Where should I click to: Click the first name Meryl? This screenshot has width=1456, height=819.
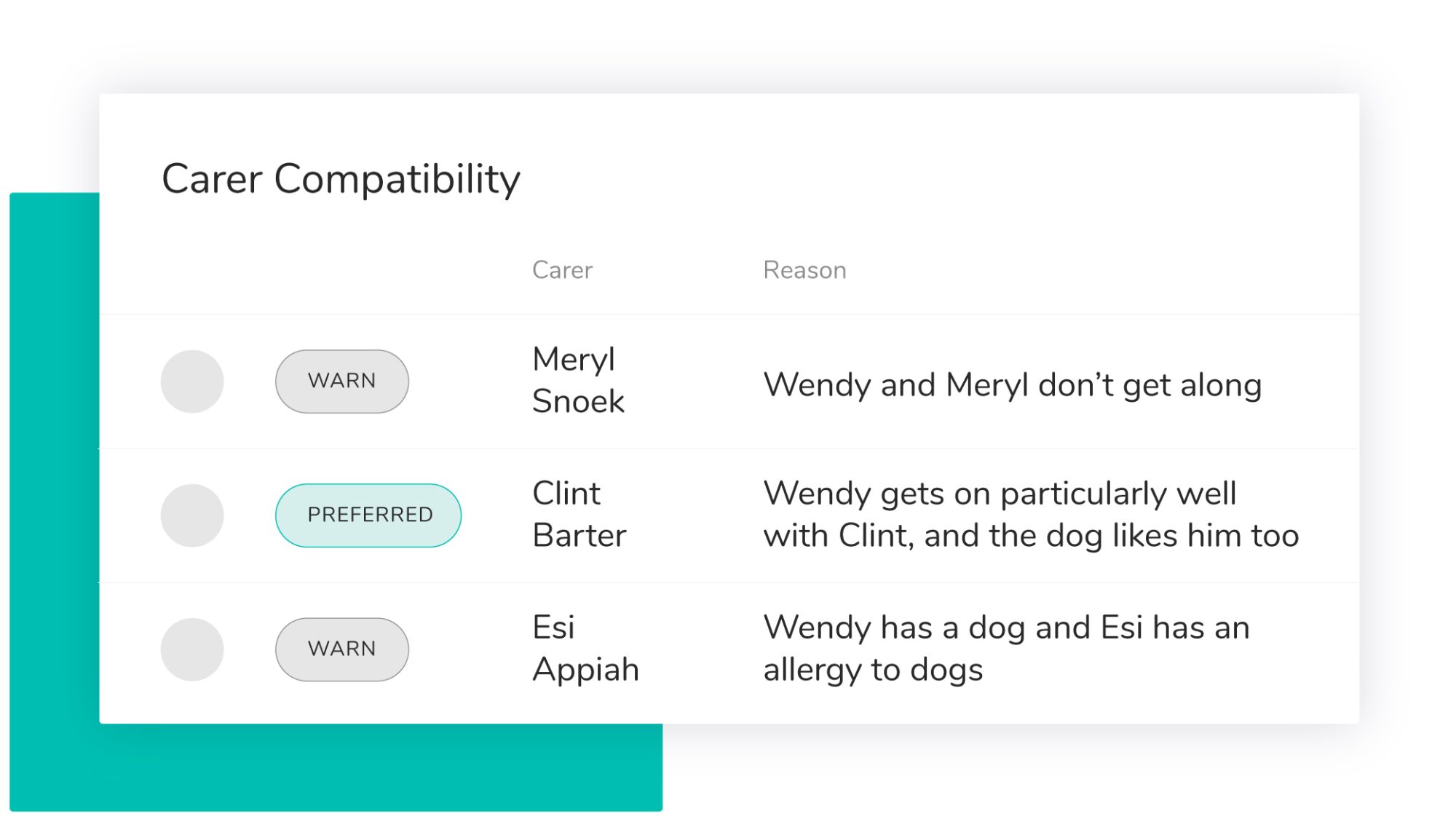[x=574, y=360]
